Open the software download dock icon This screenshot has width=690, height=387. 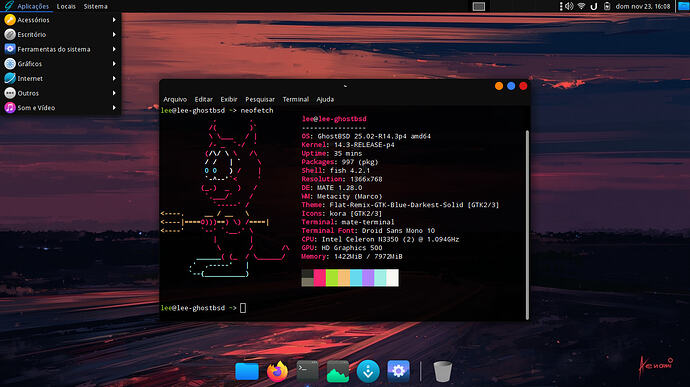pos(368,371)
